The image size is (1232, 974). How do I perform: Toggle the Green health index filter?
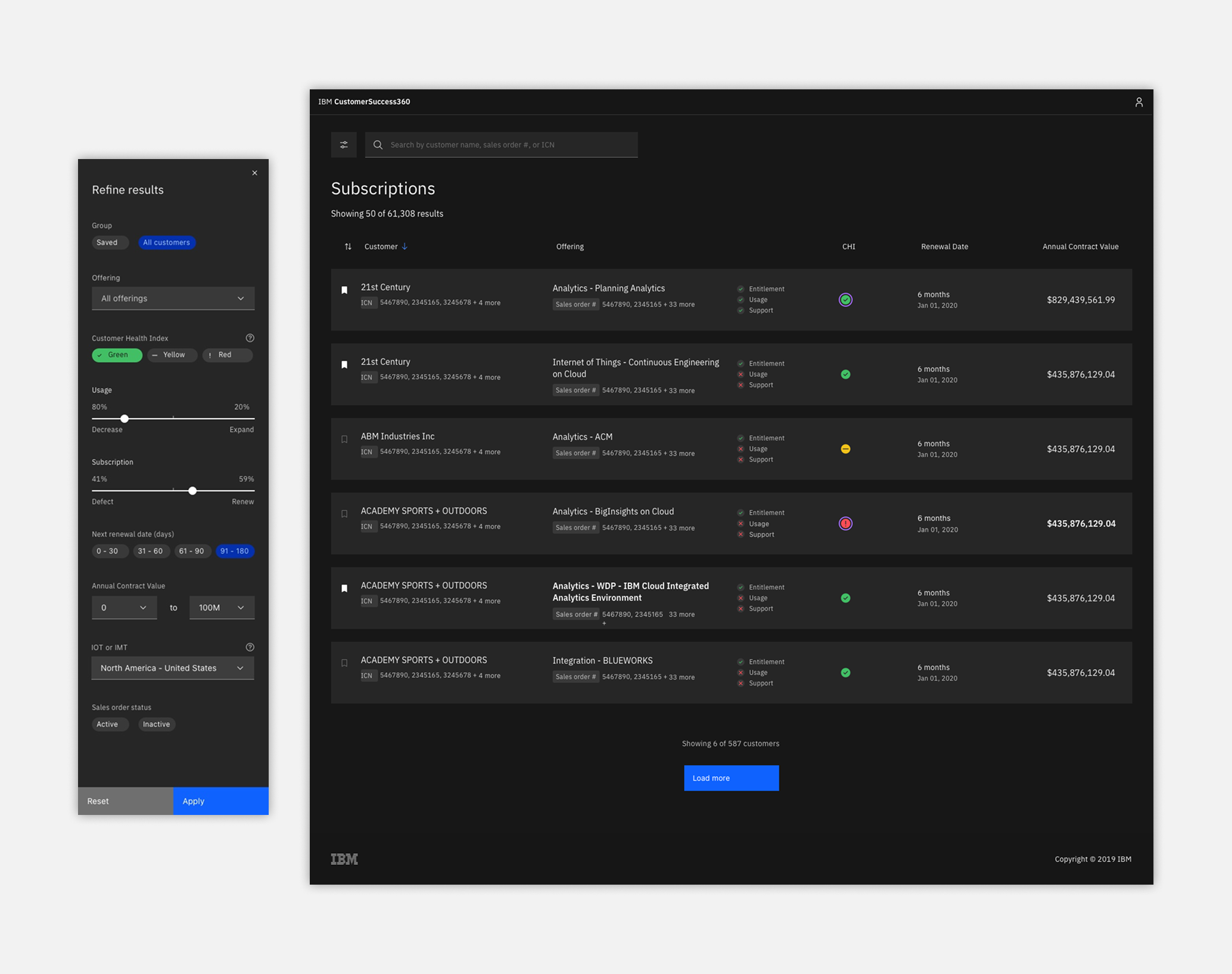point(117,355)
